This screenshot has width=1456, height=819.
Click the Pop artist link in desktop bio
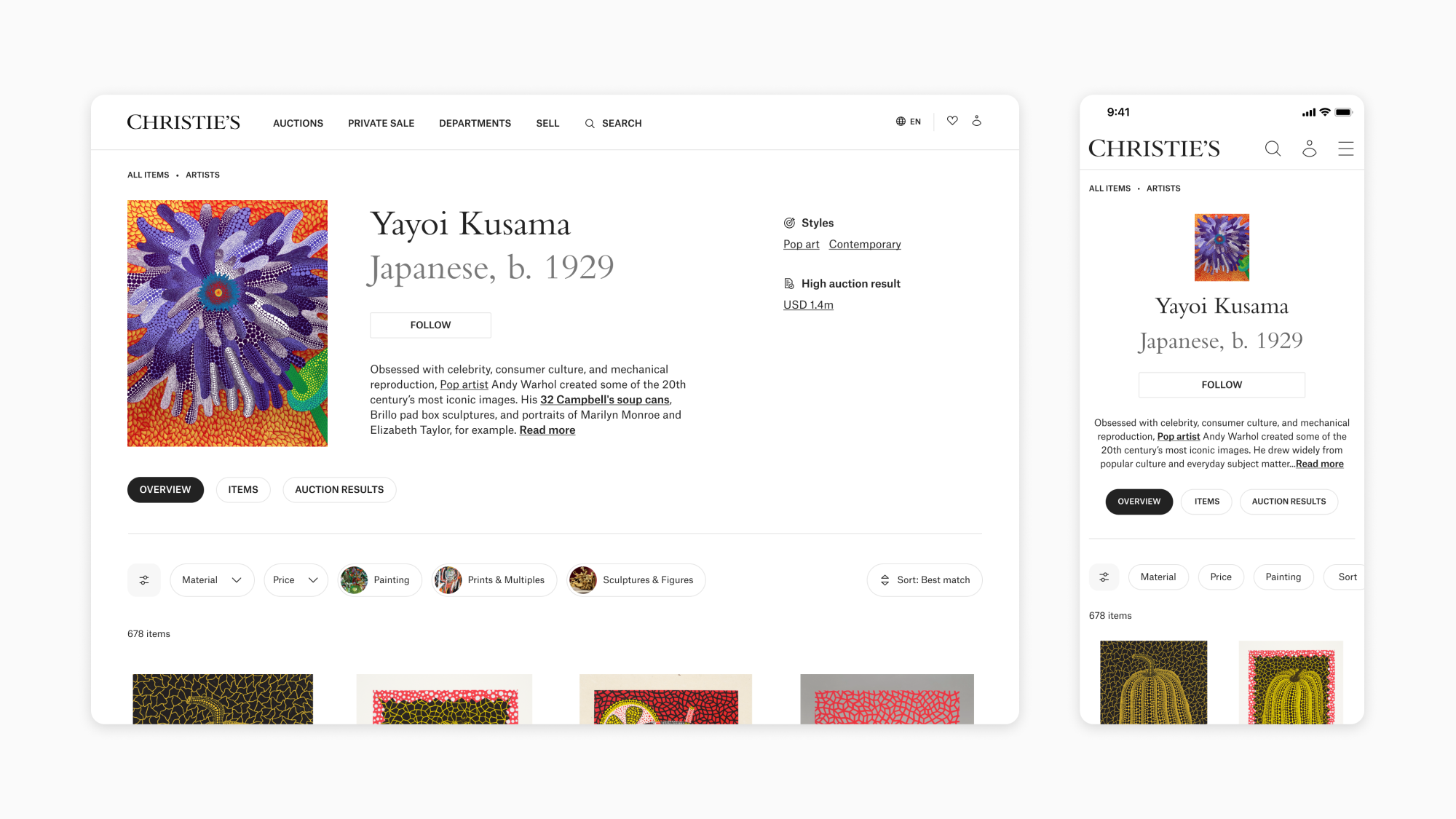click(x=464, y=384)
